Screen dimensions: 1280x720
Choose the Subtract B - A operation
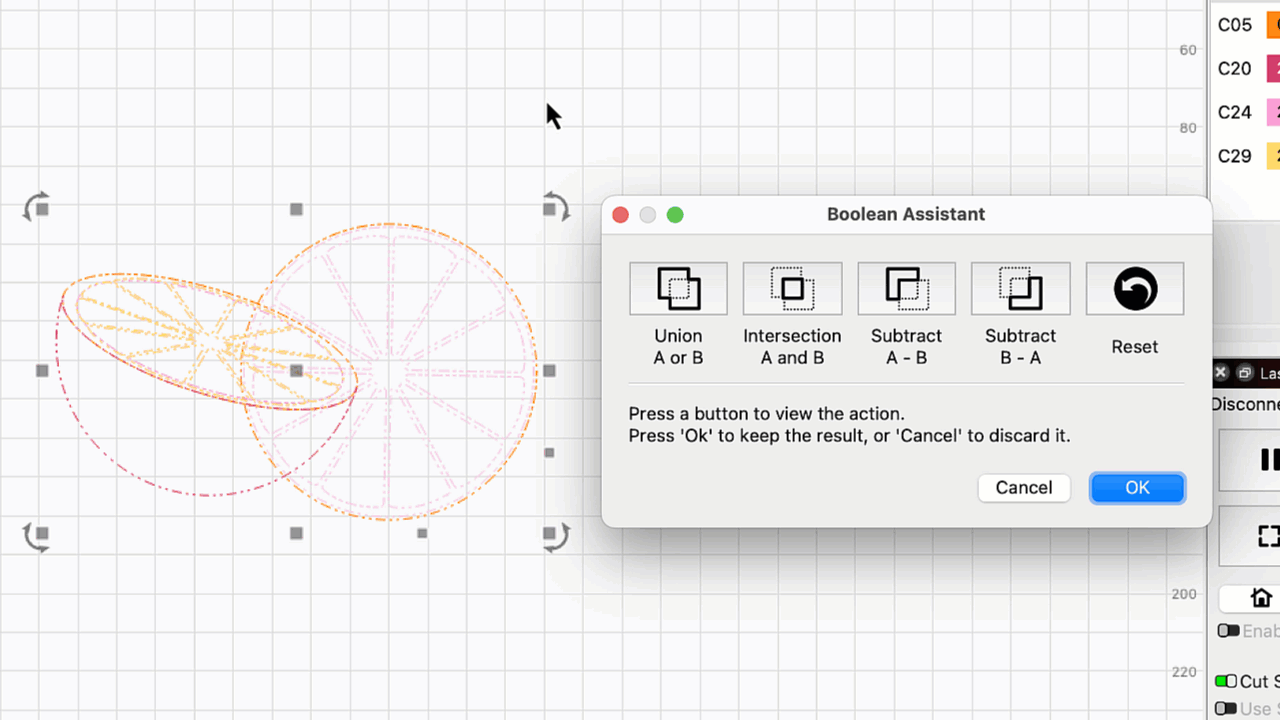1020,289
